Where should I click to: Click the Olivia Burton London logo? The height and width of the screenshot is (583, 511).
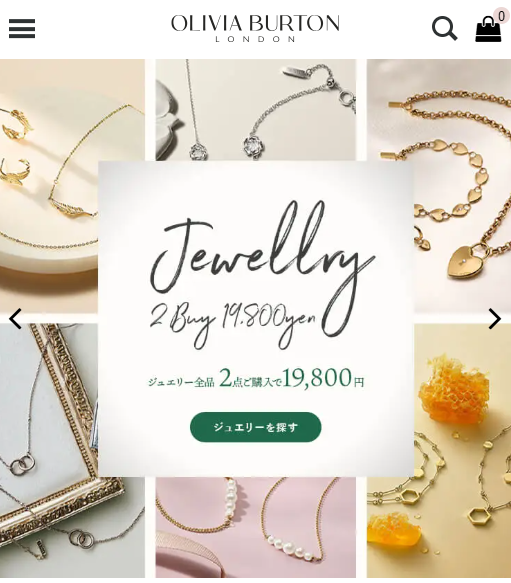[x=255, y=28]
